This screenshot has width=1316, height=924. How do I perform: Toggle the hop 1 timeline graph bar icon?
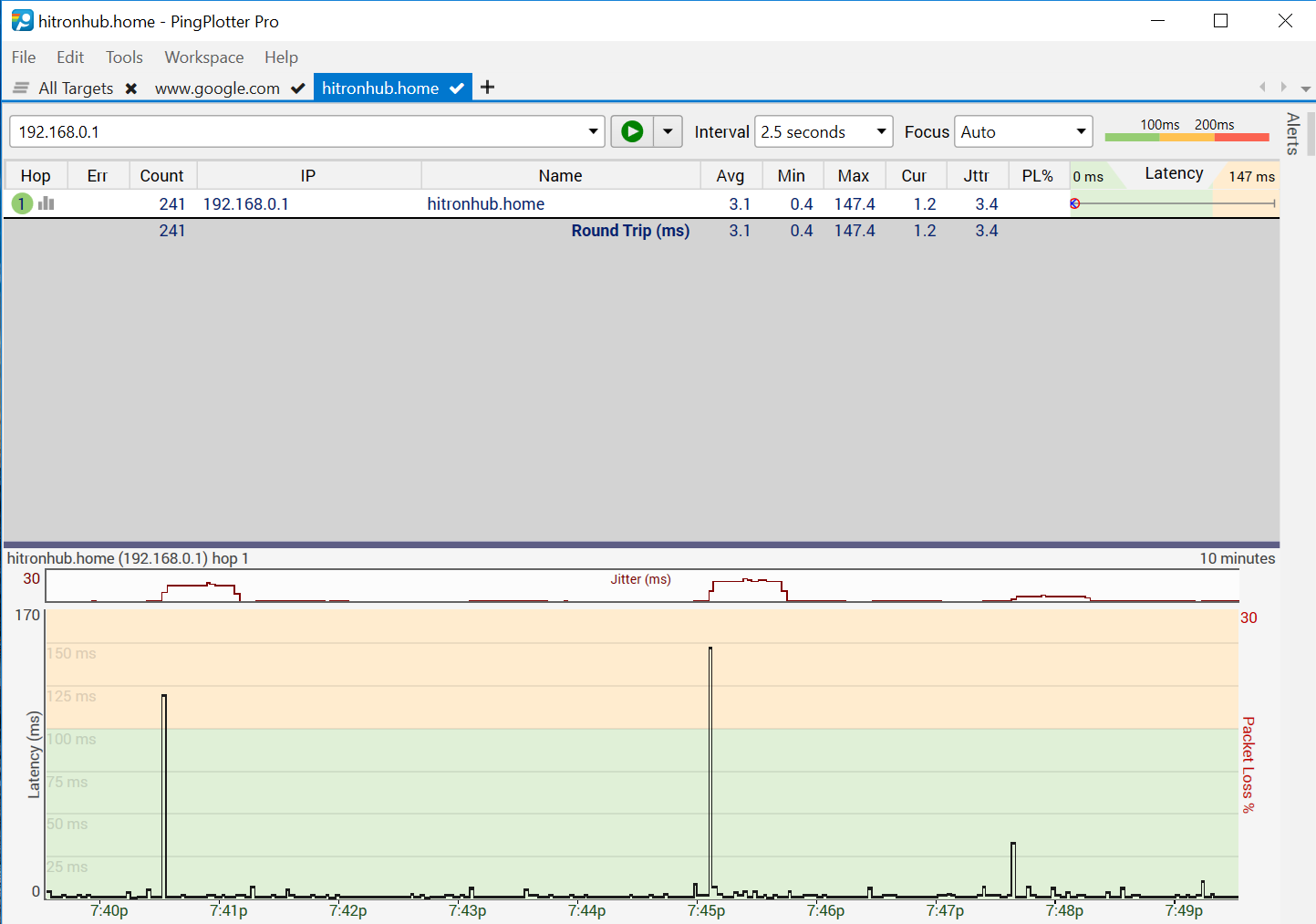[x=47, y=203]
